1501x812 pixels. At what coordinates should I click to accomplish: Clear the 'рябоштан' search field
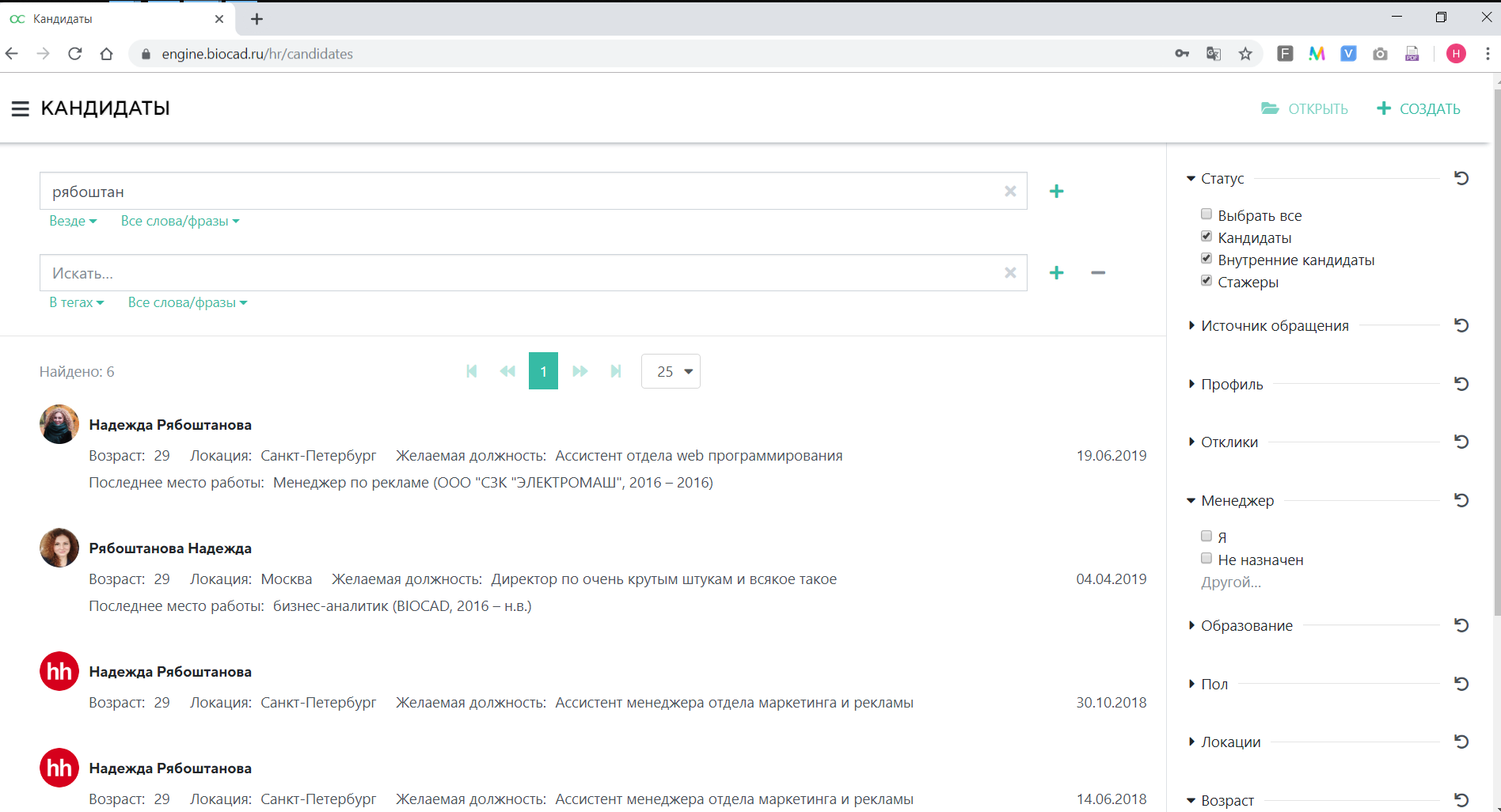pos(1010,192)
